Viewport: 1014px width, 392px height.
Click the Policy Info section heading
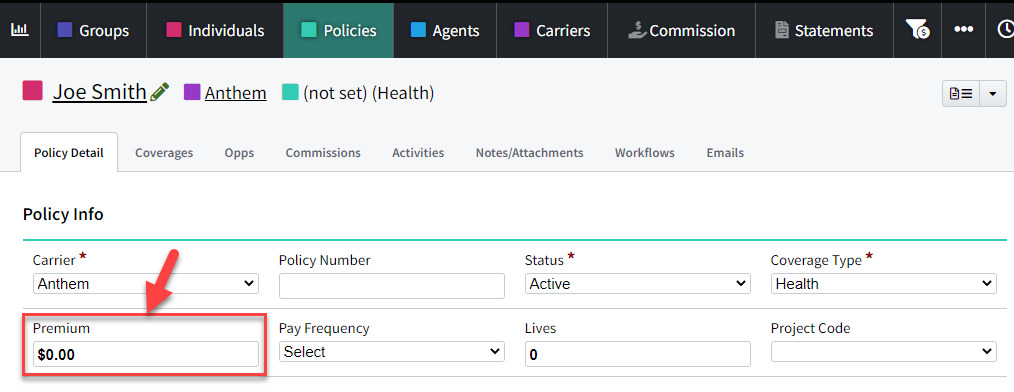(x=63, y=214)
